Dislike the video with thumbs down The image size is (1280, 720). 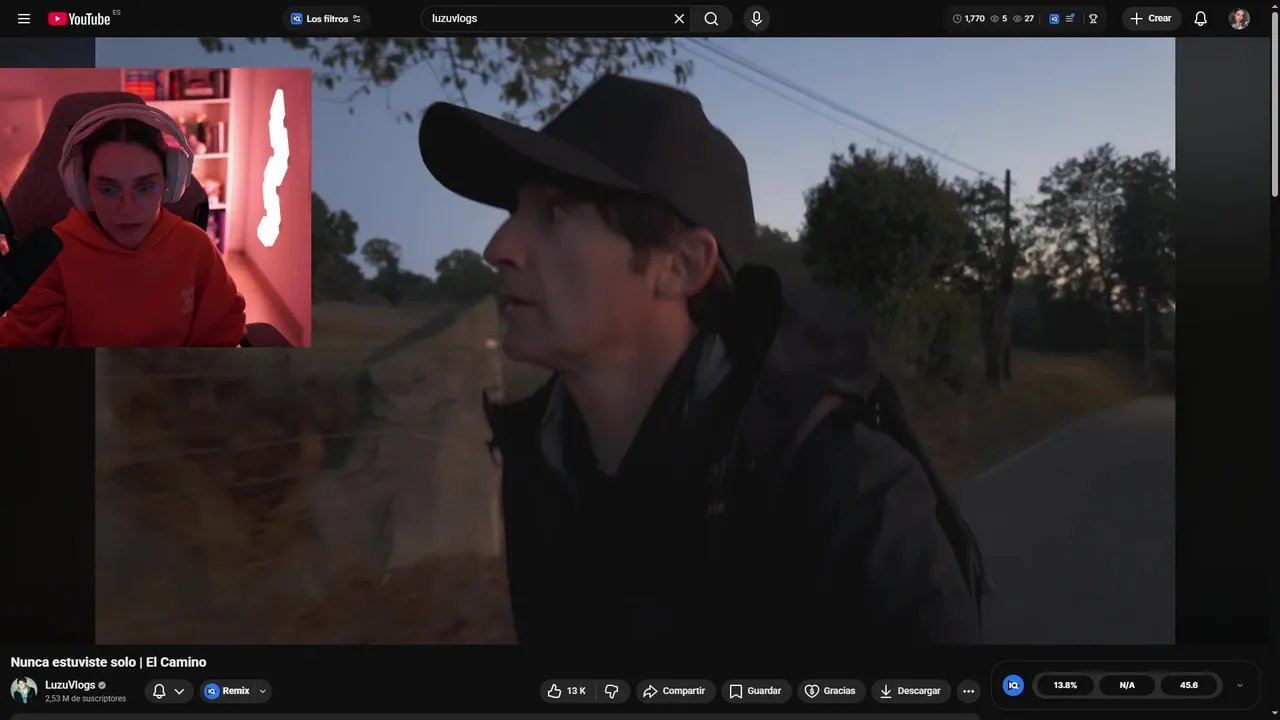pyautogui.click(x=612, y=691)
